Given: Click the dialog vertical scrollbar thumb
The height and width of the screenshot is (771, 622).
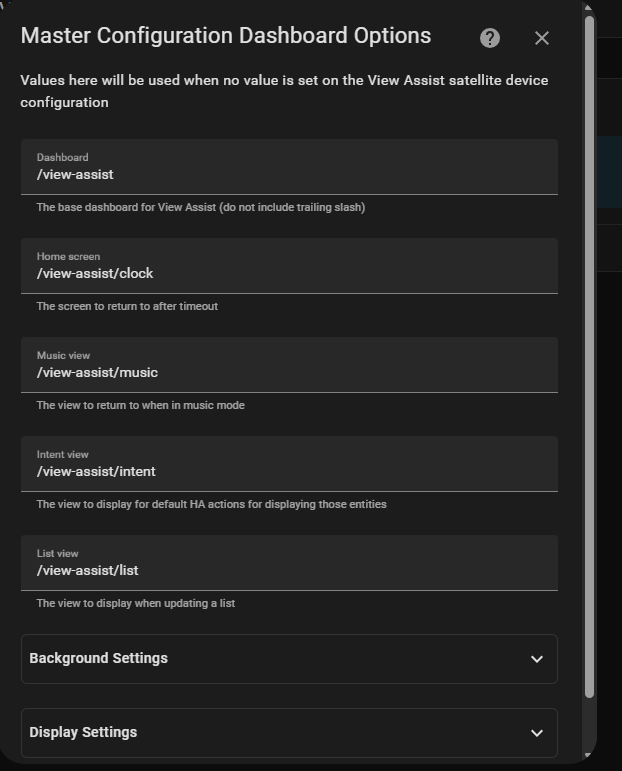Looking at the screenshot, I should 590,356.
